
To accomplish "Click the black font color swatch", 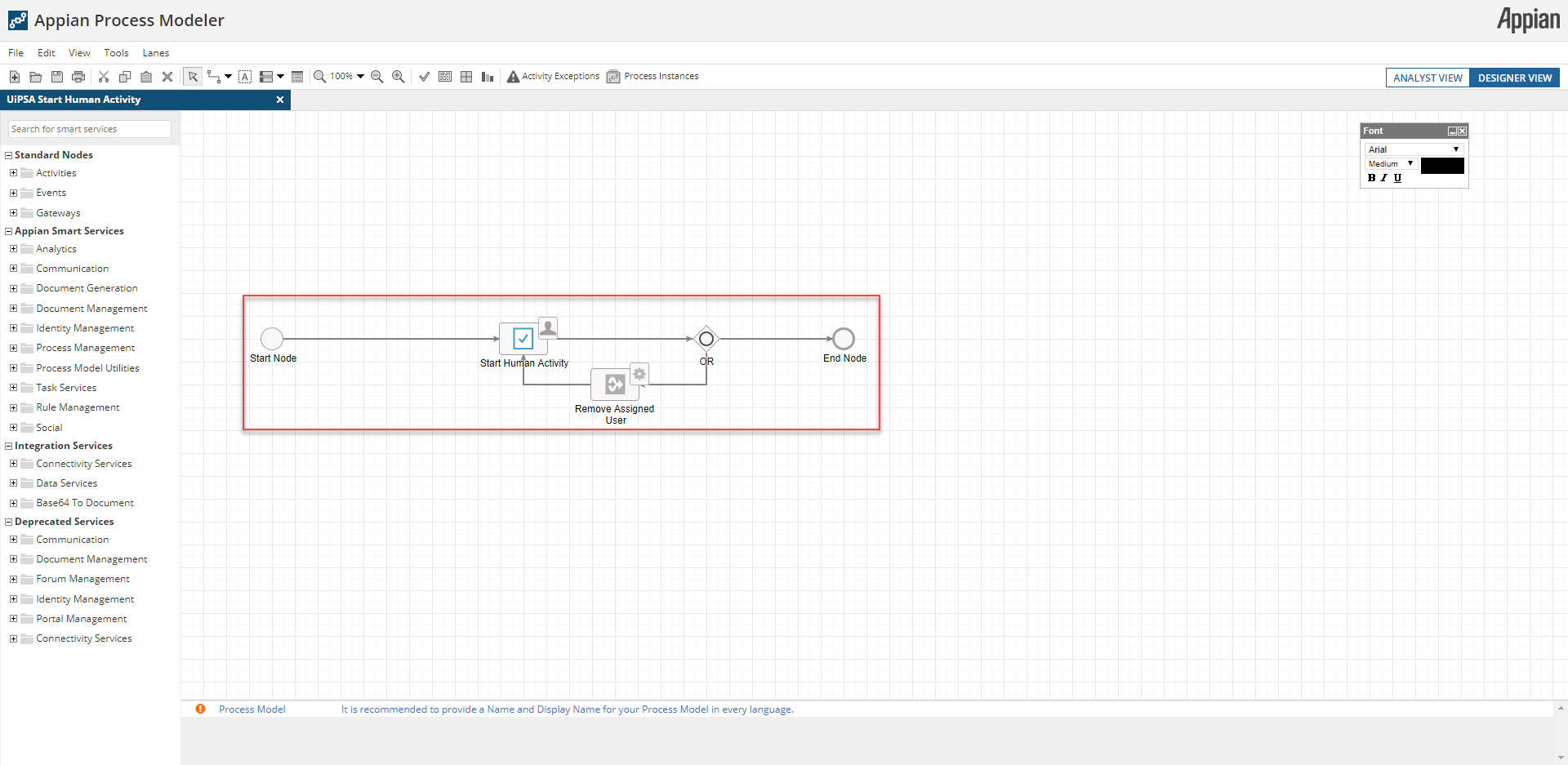I will click(1442, 166).
